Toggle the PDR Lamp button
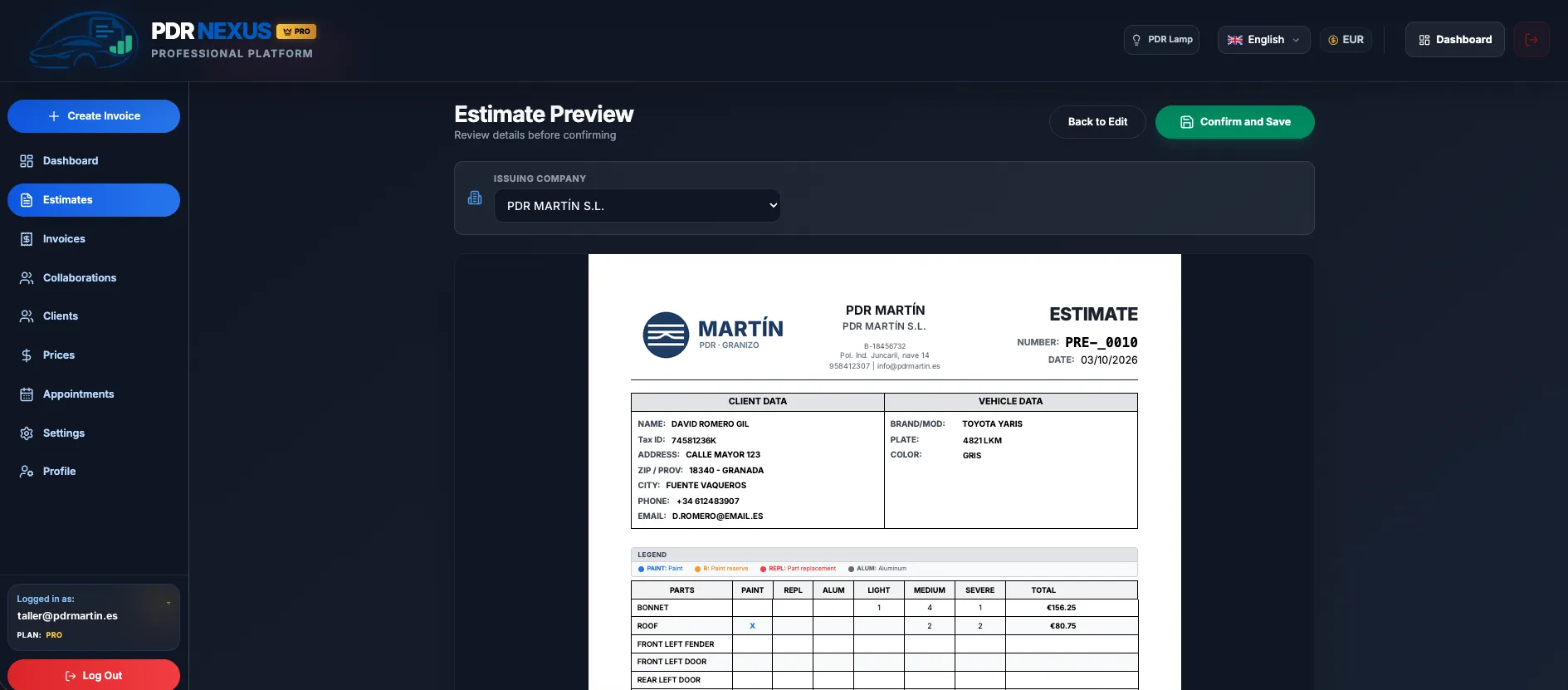The height and width of the screenshot is (690, 1568). (x=1161, y=40)
